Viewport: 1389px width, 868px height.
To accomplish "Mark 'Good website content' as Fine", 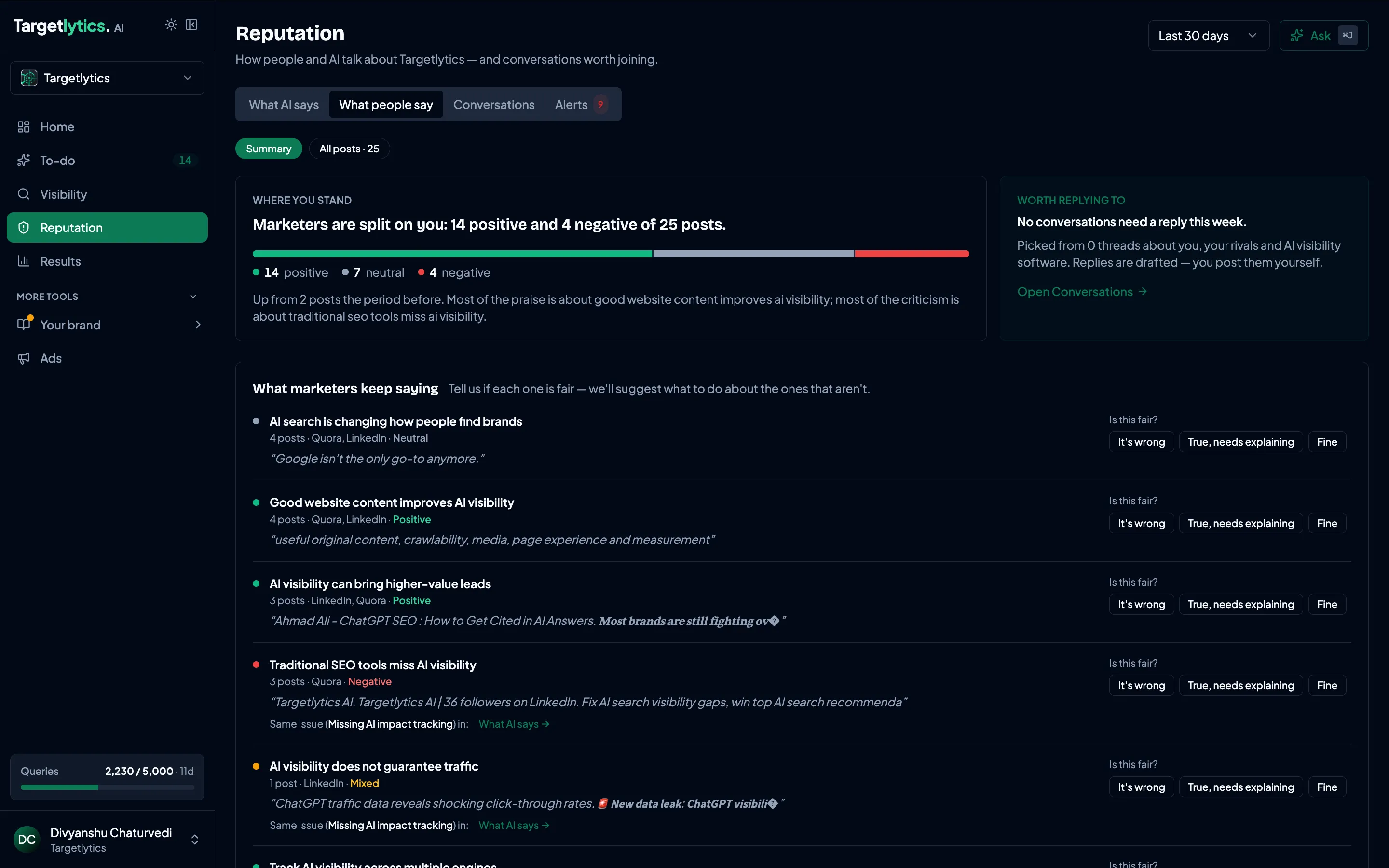I will click(x=1327, y=524).
